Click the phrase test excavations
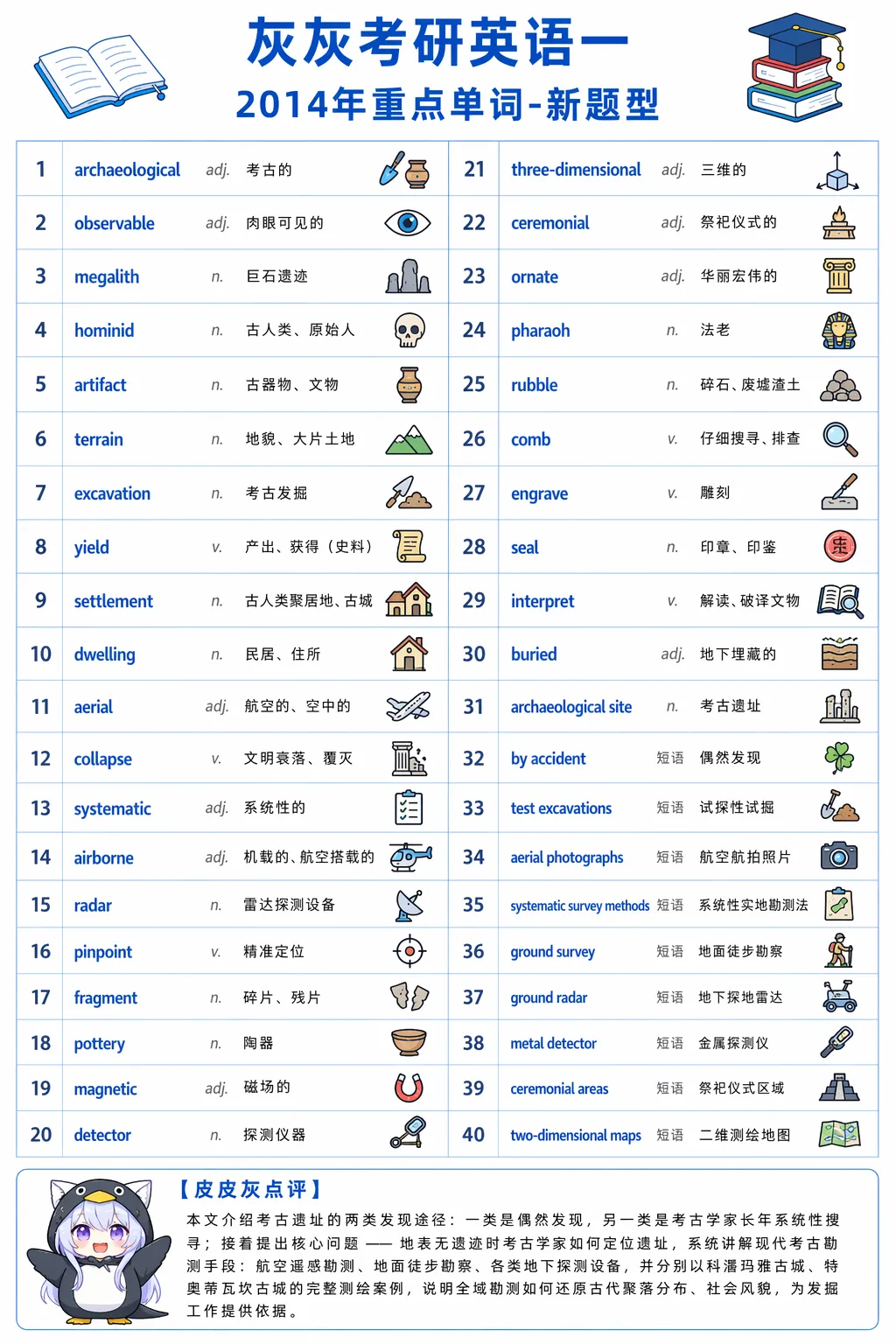Image resolution: width=896 pixels, height=1344 pixels. 561,808
